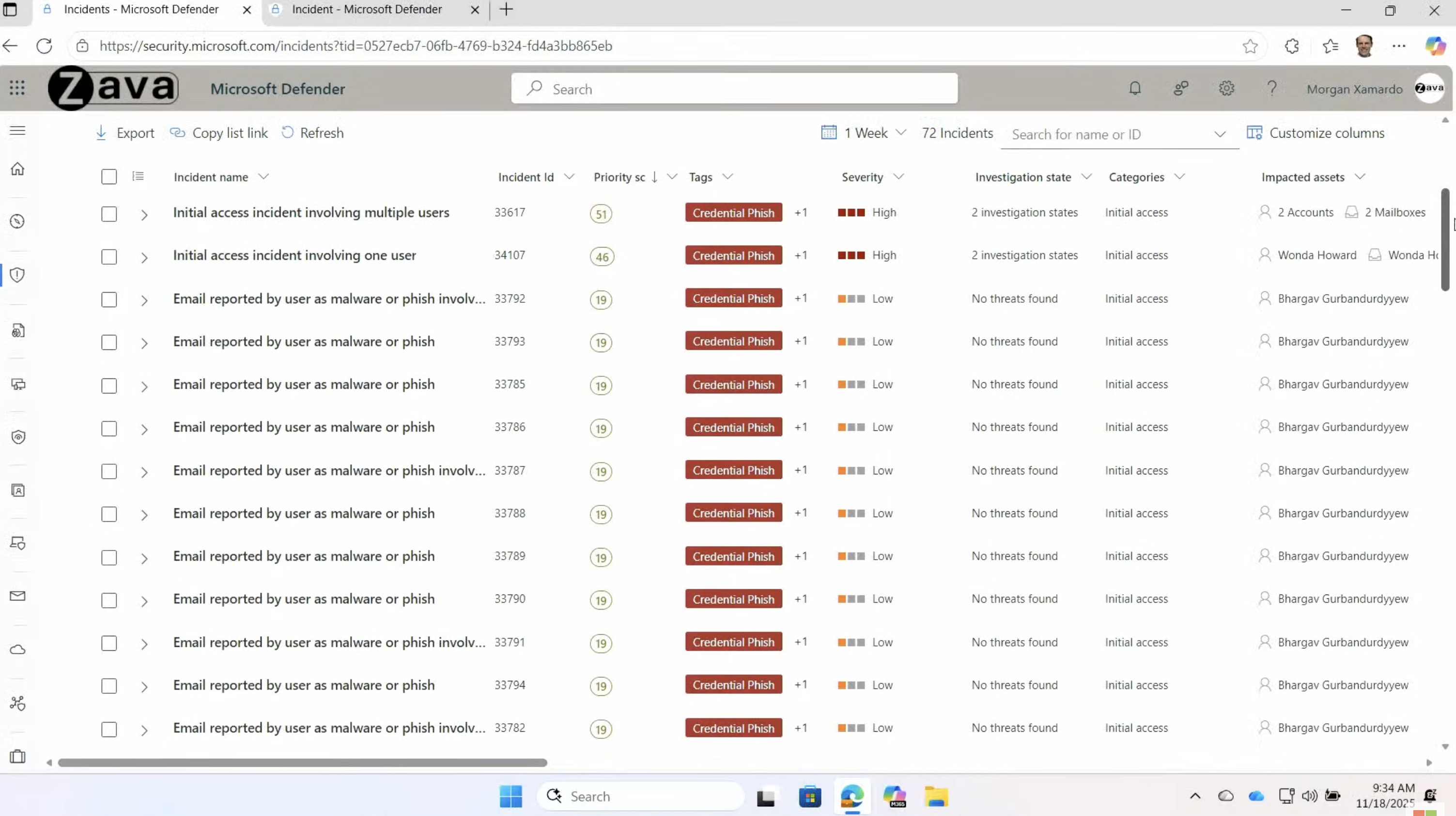
Task: Check the box for incident 33617
Action: pyautogui.click(x=109, y=214)
